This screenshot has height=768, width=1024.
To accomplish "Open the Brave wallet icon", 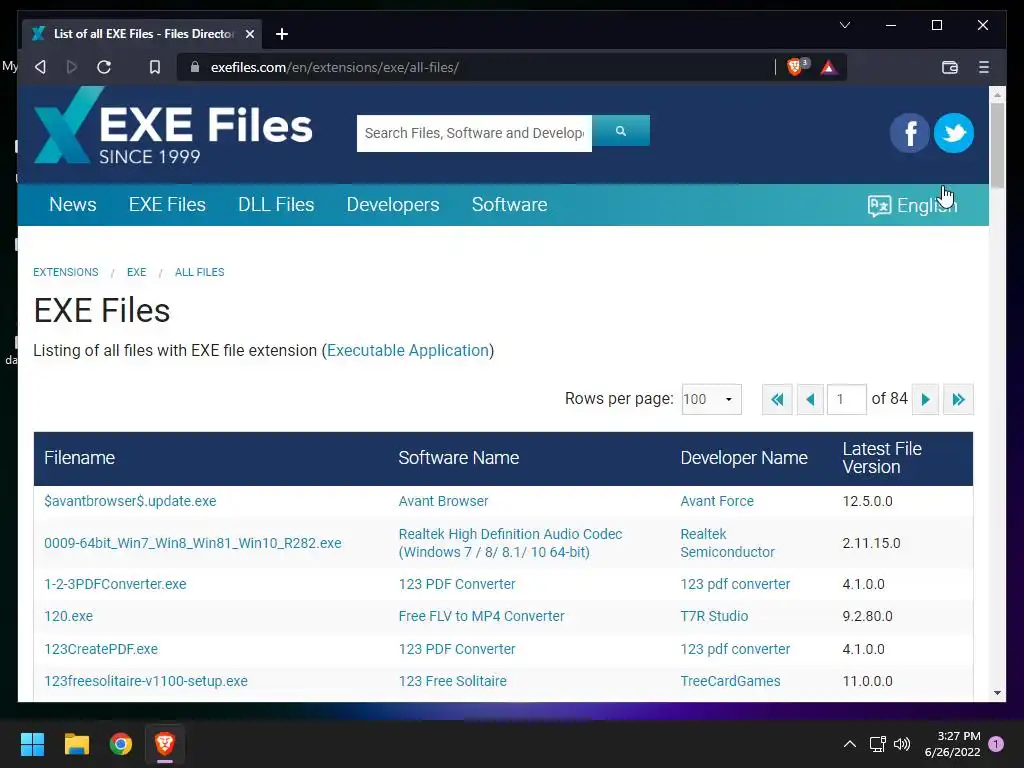I will [950, 67].
